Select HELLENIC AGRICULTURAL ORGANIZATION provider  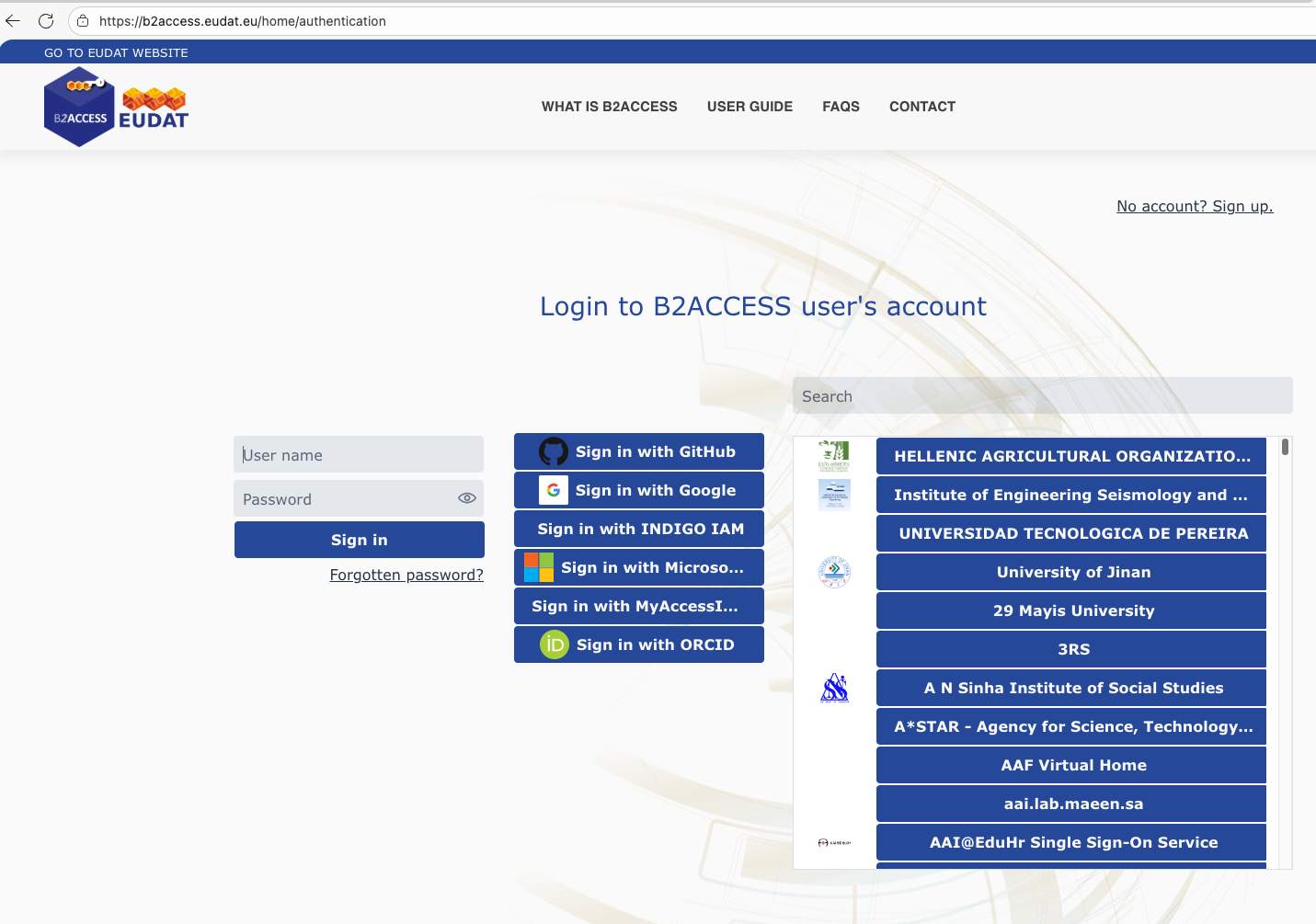[x=1071, y=456]
